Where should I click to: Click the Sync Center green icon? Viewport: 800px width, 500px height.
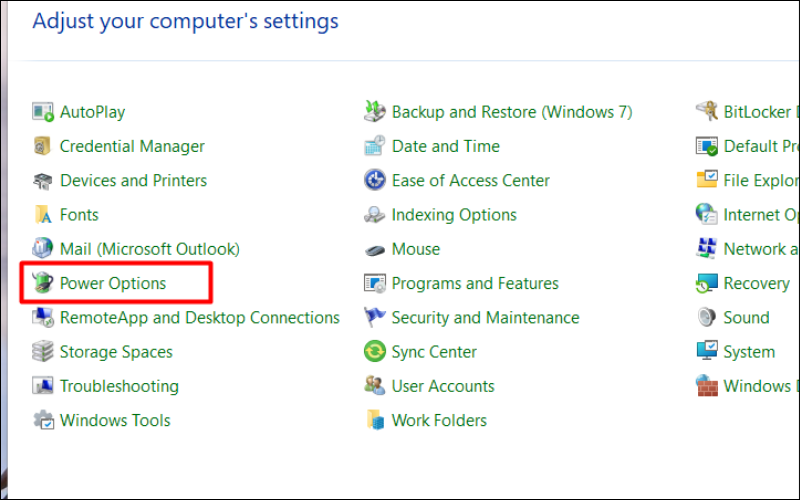375,352
